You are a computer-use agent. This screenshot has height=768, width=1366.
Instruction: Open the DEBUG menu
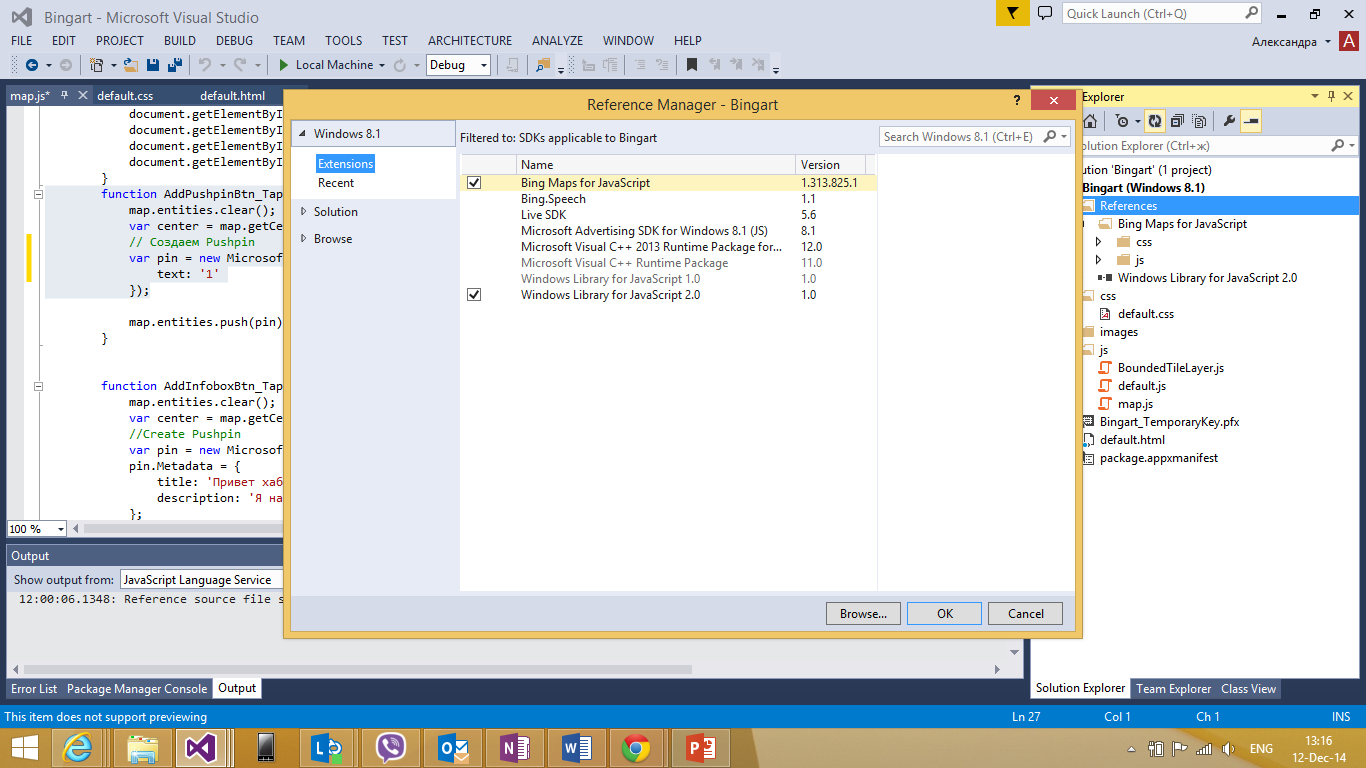pyautogui.click(x=234, y=41)
